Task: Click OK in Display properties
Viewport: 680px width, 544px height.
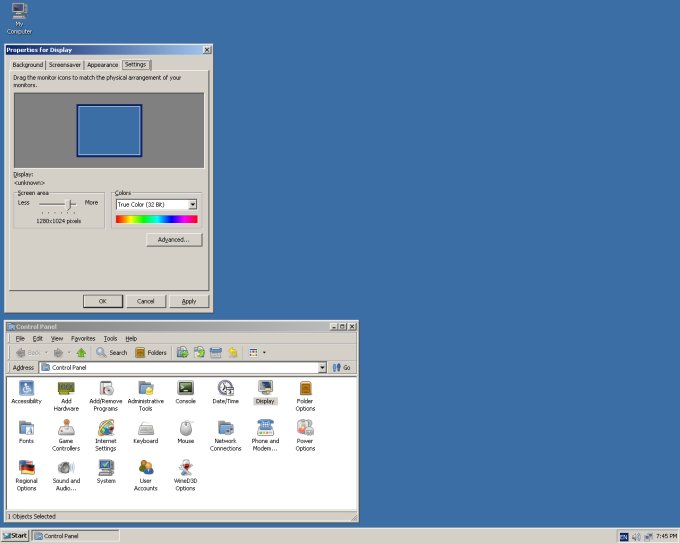Action: [x=103, y=301]
